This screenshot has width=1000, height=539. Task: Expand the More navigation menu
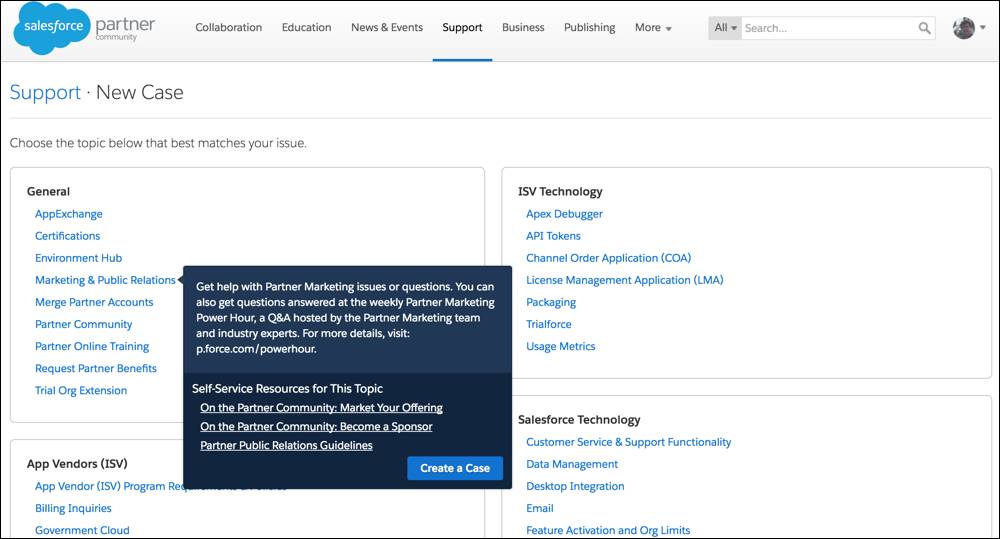(x=653, y=27)
